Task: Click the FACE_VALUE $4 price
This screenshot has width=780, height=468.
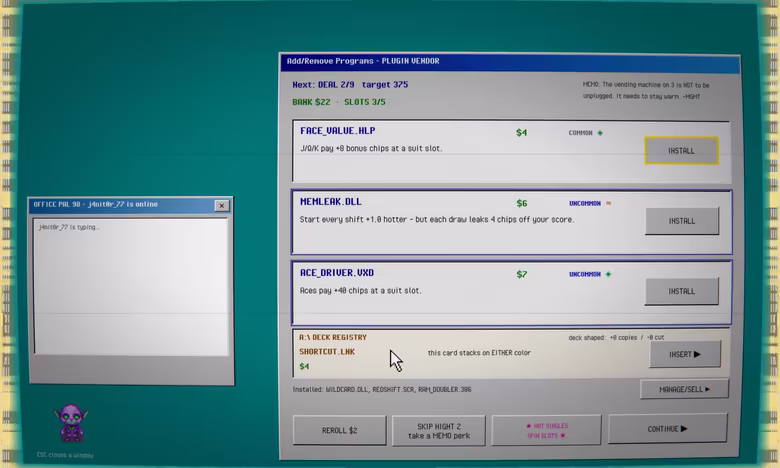Action: point(521,132)
